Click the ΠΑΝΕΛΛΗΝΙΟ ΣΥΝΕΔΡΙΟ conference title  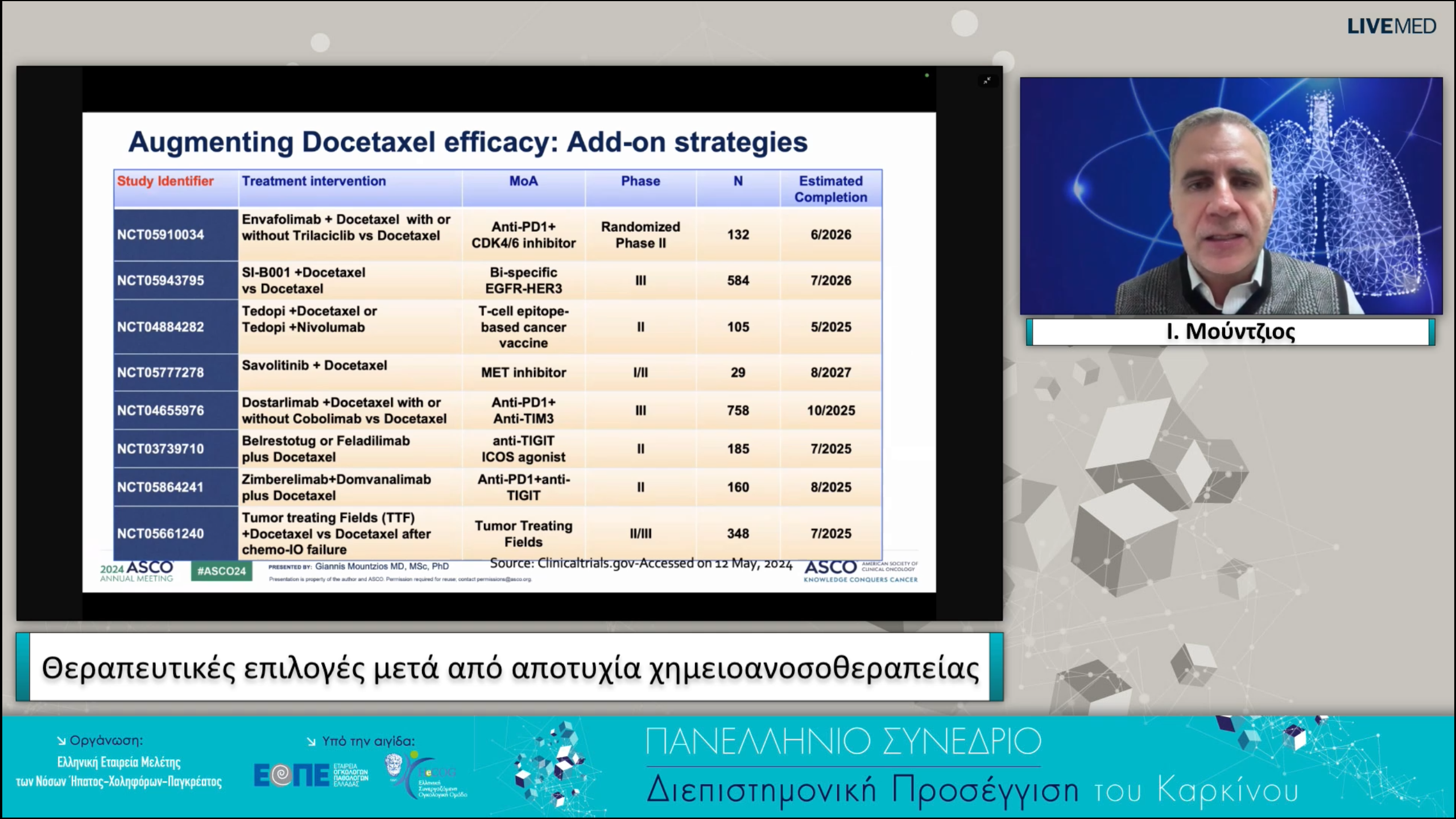[843, 742]
